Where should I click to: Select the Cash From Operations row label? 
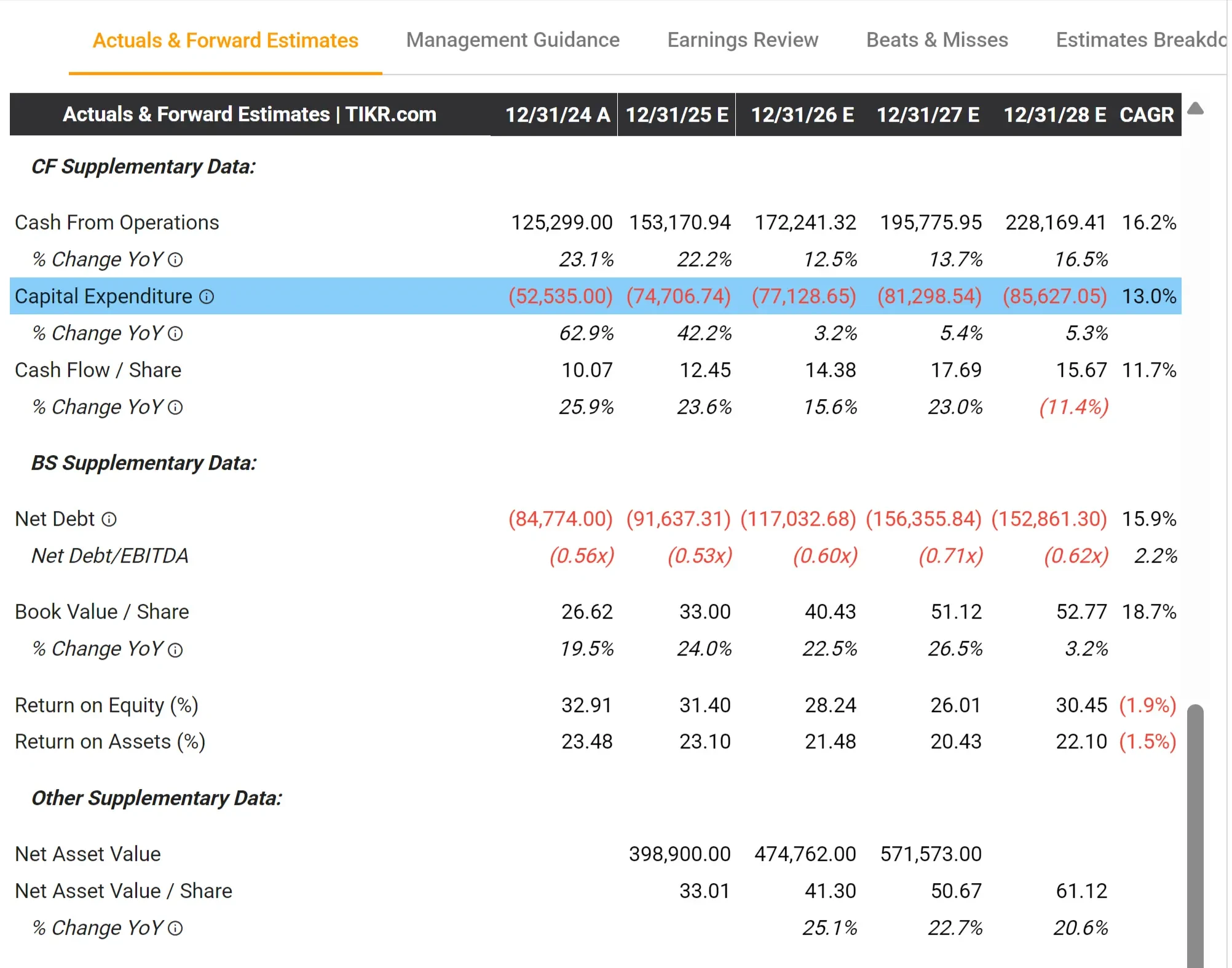117,223
